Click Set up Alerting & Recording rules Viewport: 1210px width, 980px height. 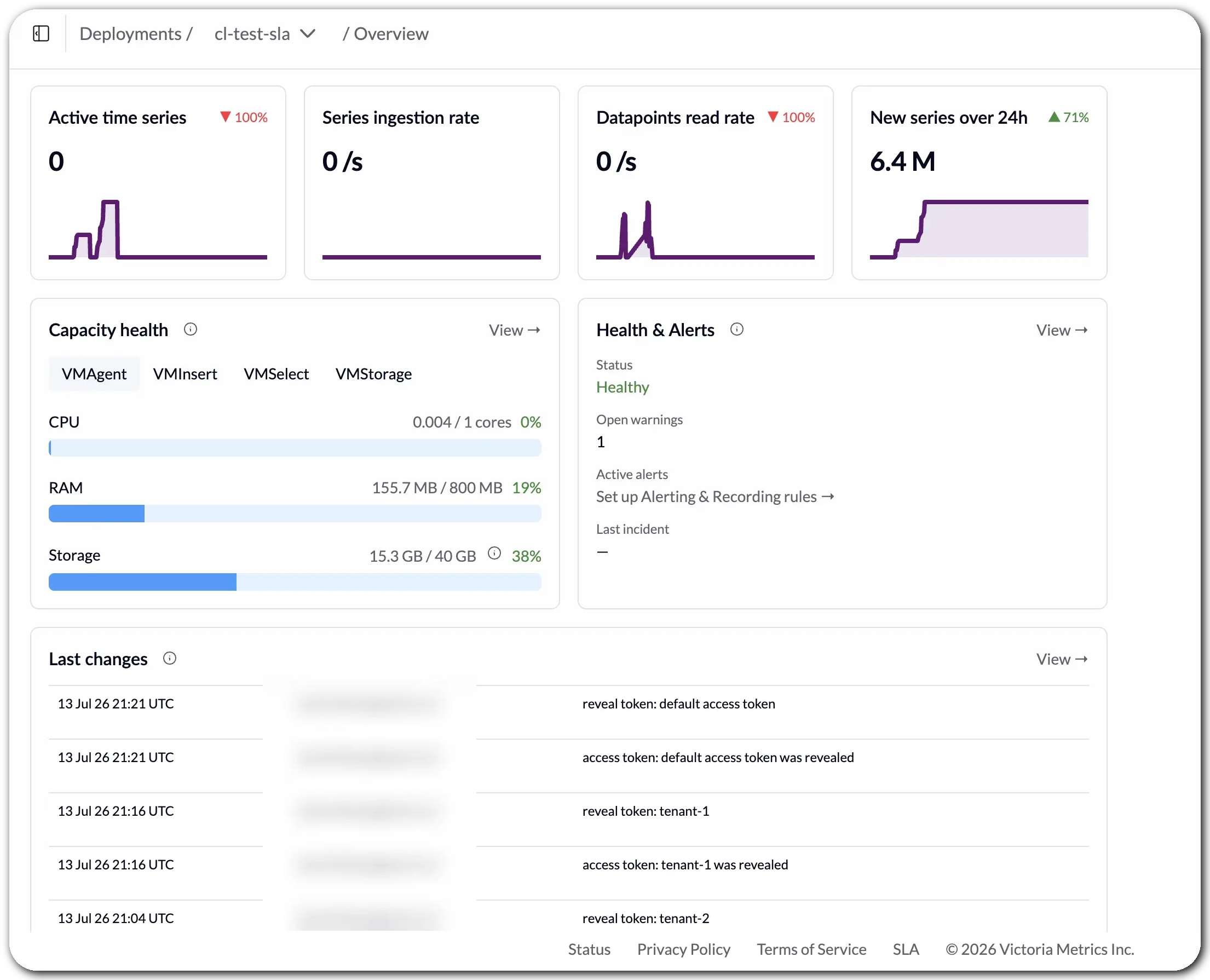(x=716, y=497)
